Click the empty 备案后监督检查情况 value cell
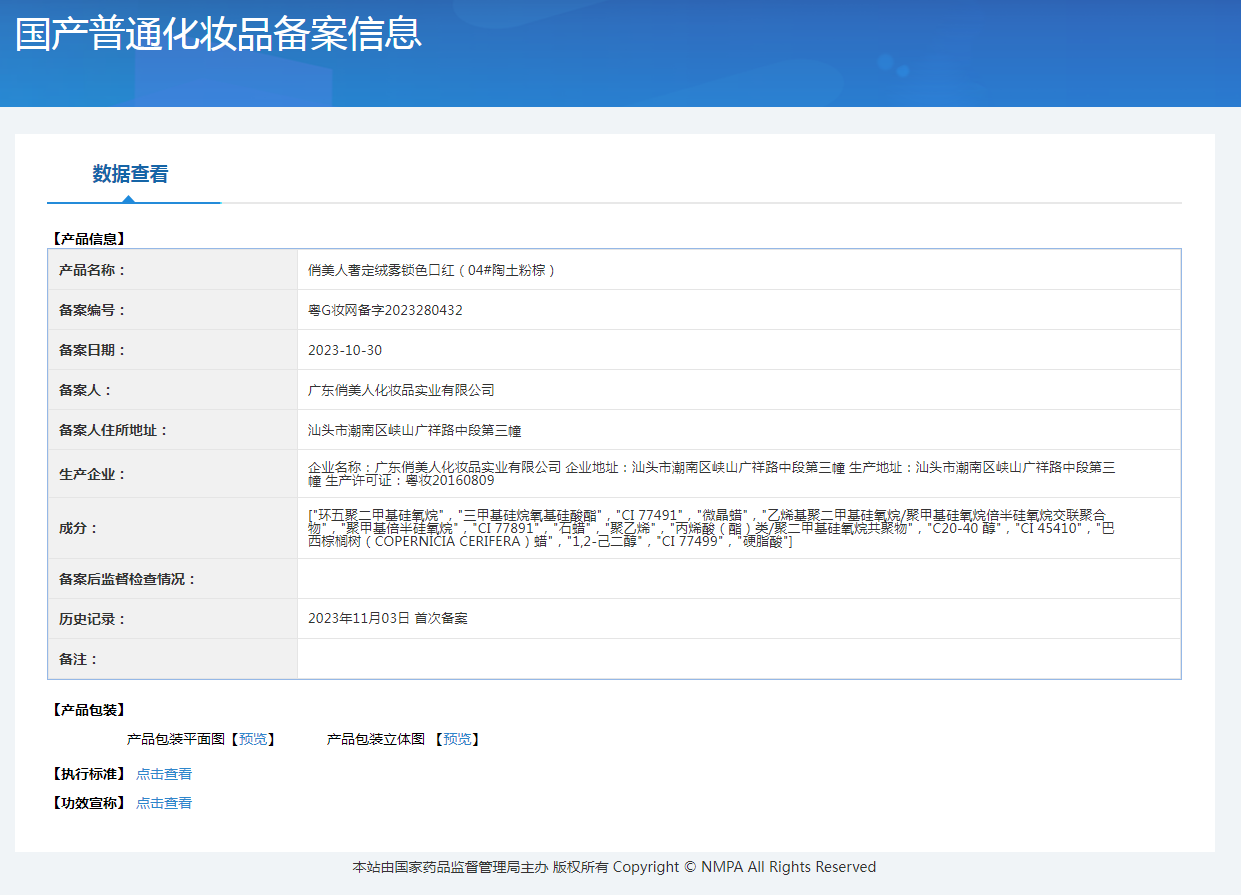The width and height of the screenshot is (1241, 895). (738, 579)
